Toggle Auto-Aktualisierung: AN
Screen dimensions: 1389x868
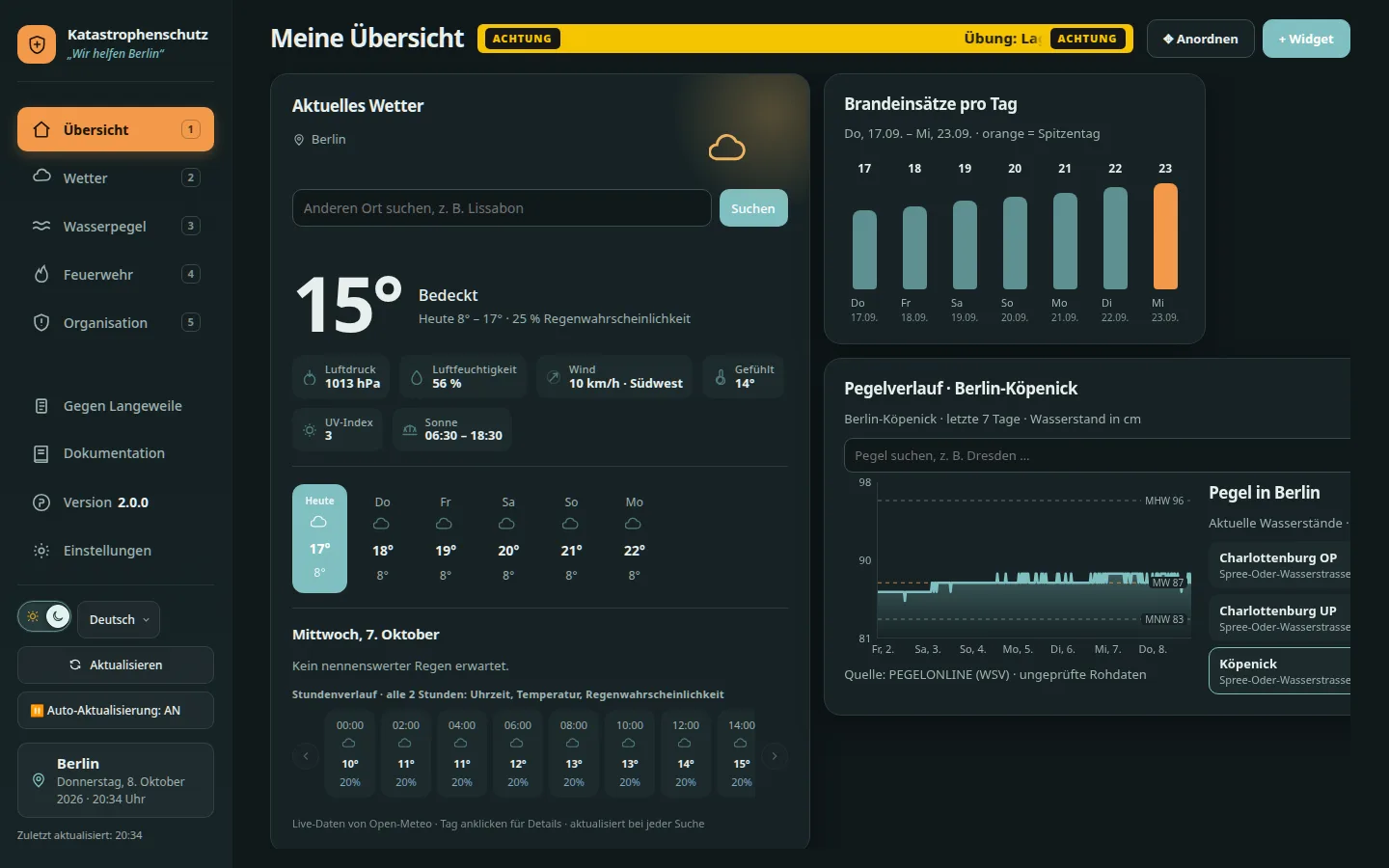116,710
